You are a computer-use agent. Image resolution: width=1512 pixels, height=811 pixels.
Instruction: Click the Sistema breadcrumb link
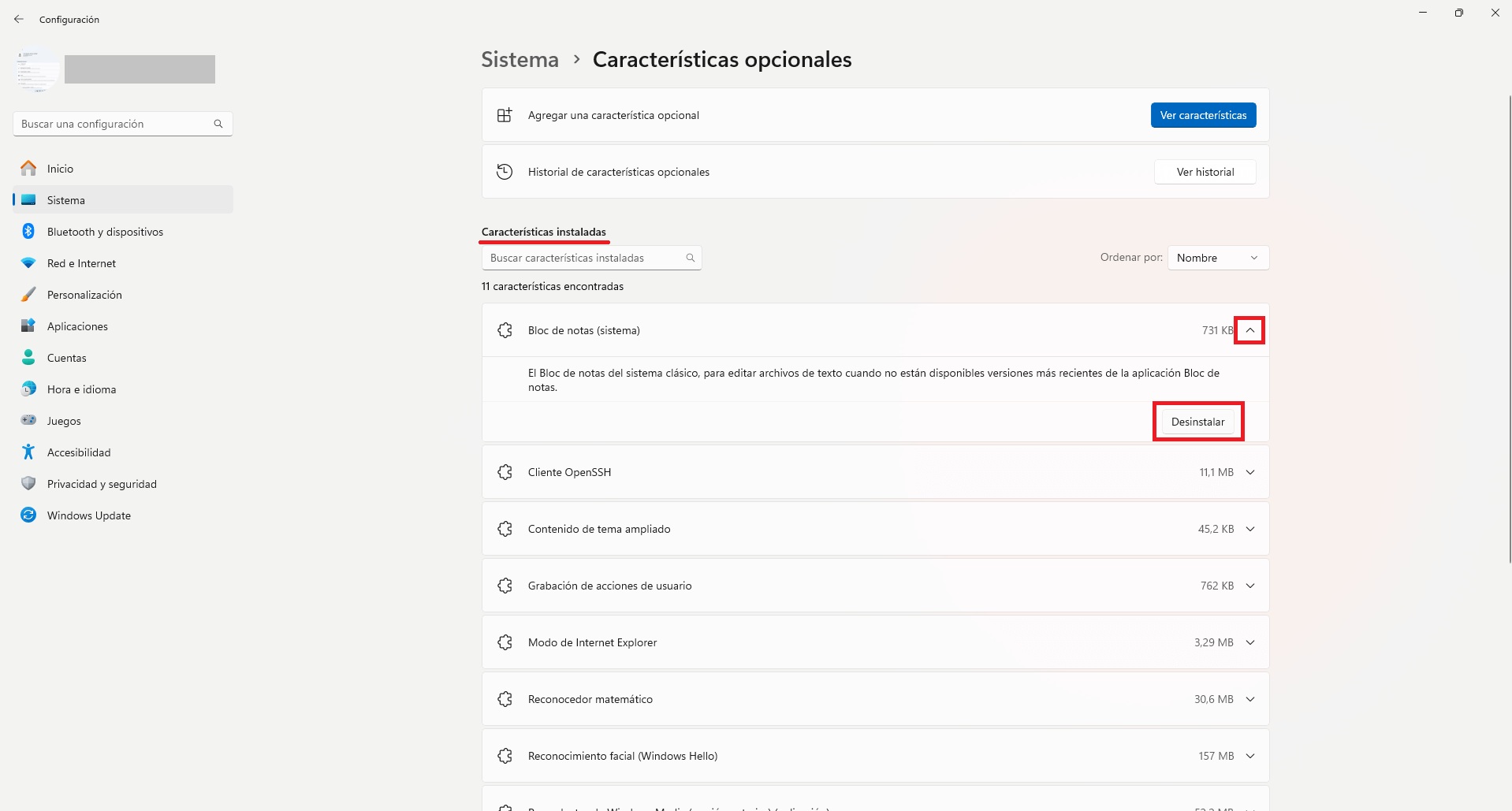520,60
